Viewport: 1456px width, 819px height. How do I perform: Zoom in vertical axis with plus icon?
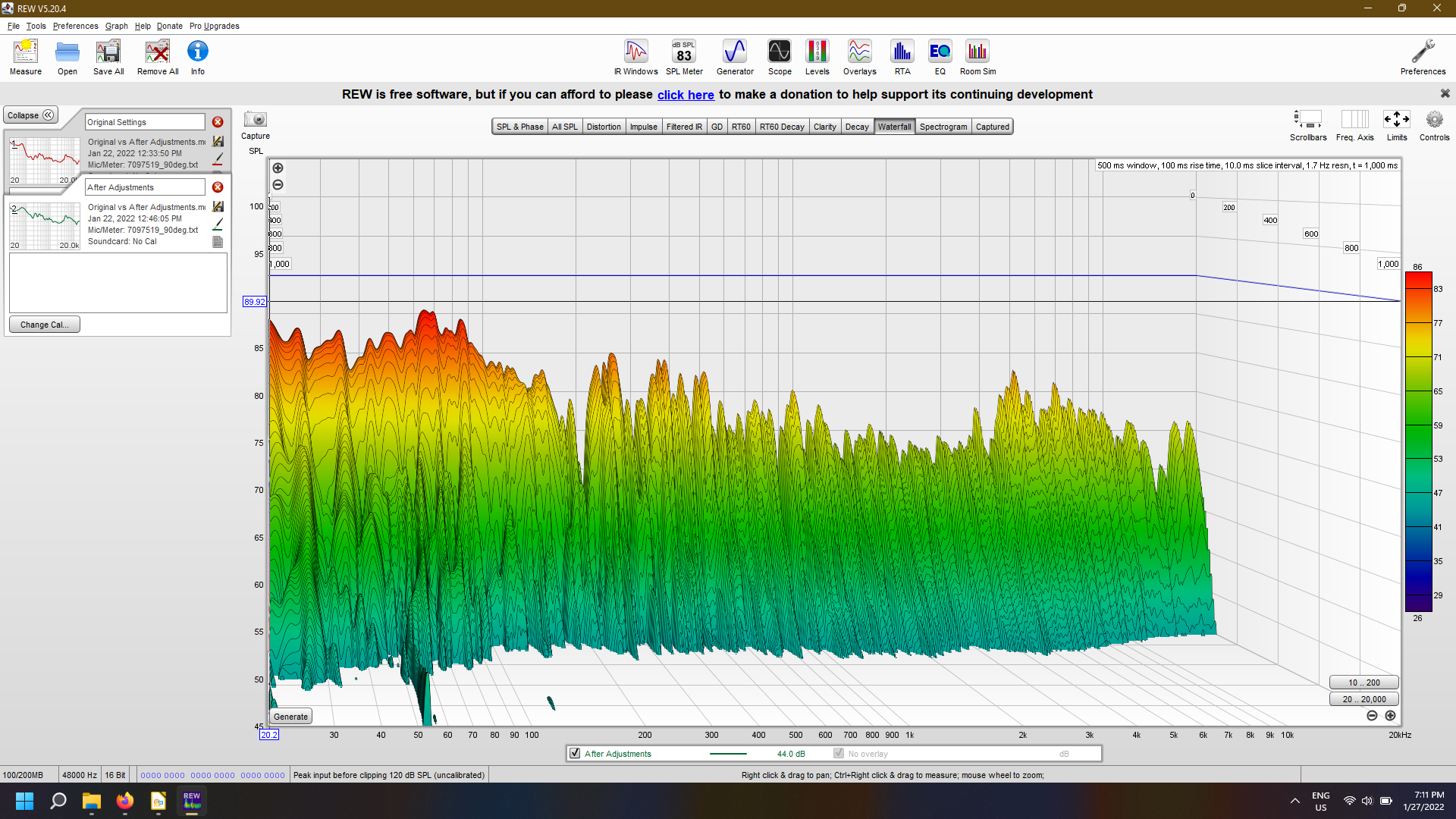(278, 168)
